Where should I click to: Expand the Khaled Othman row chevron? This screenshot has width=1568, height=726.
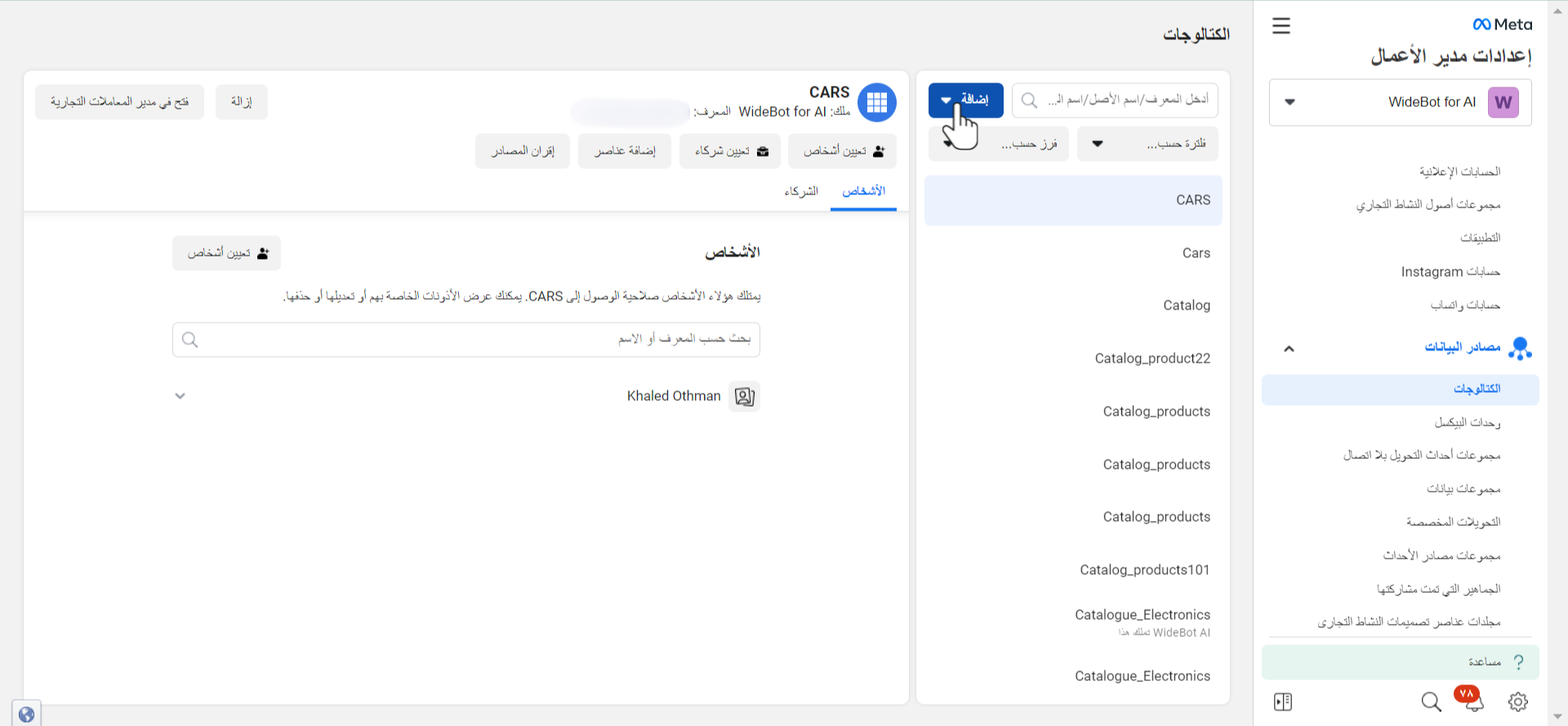point(180,396)
